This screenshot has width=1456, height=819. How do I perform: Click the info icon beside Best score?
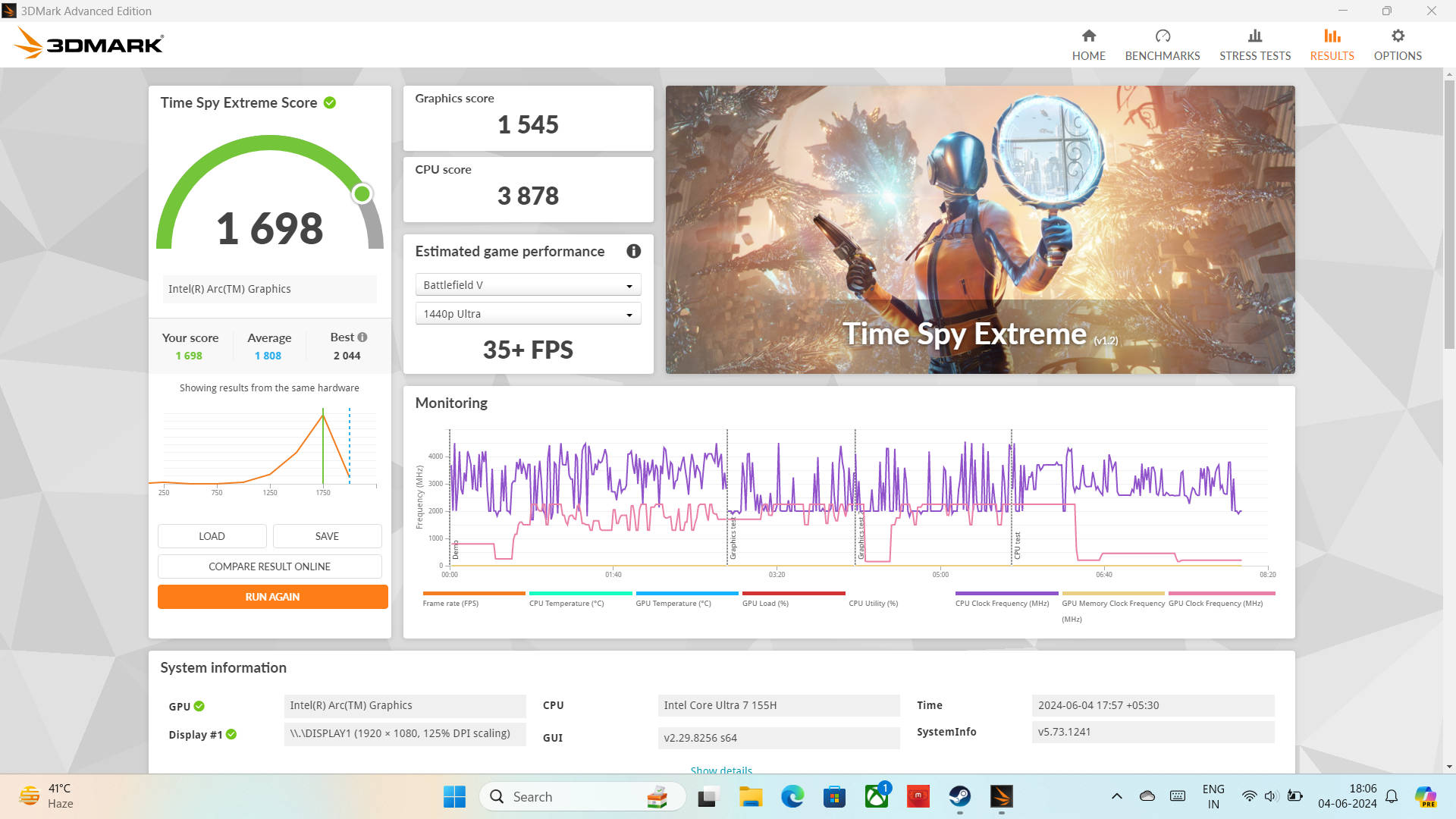[x=362, y=337]
